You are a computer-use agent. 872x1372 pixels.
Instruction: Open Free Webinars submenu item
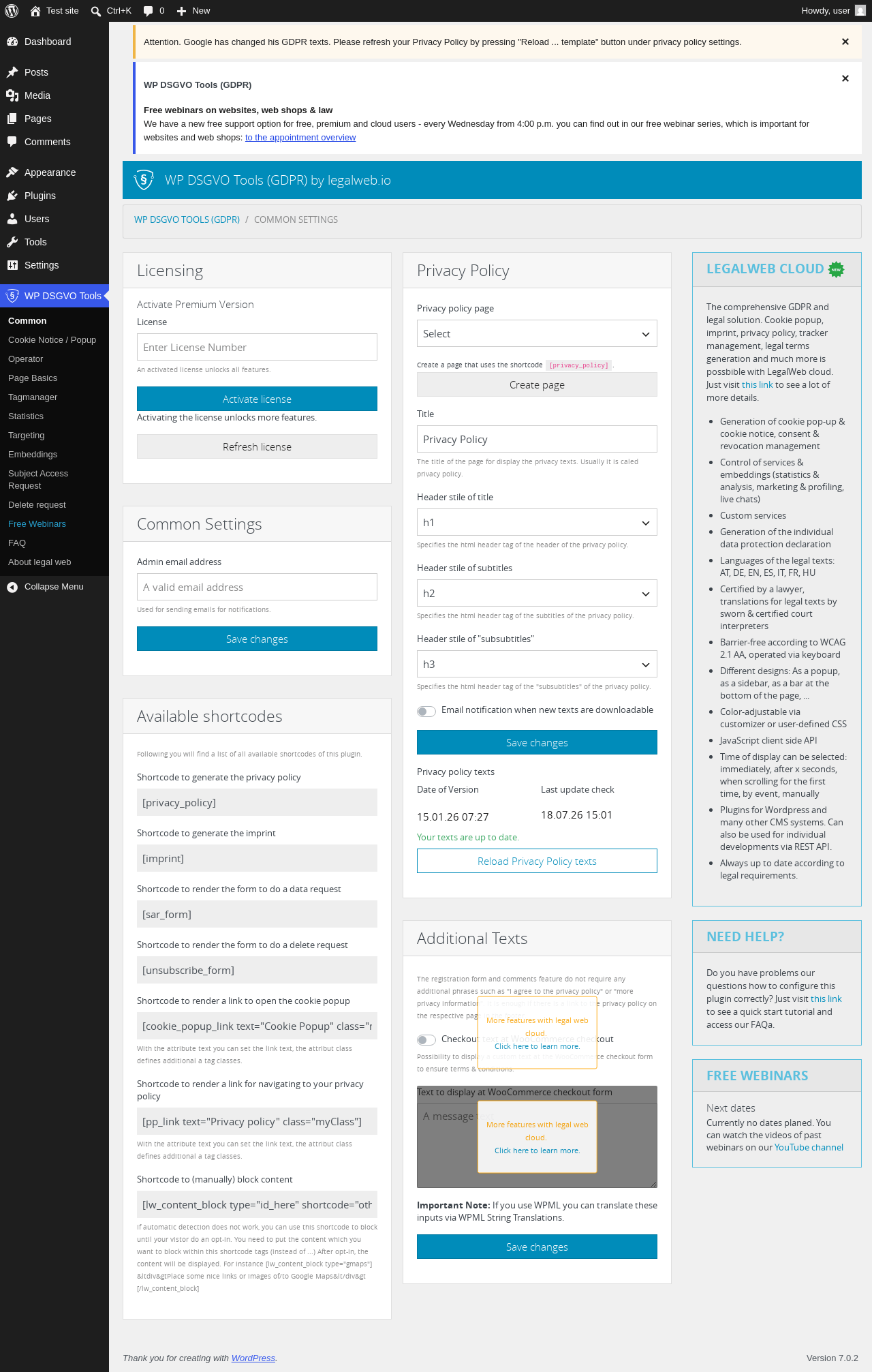37,523
